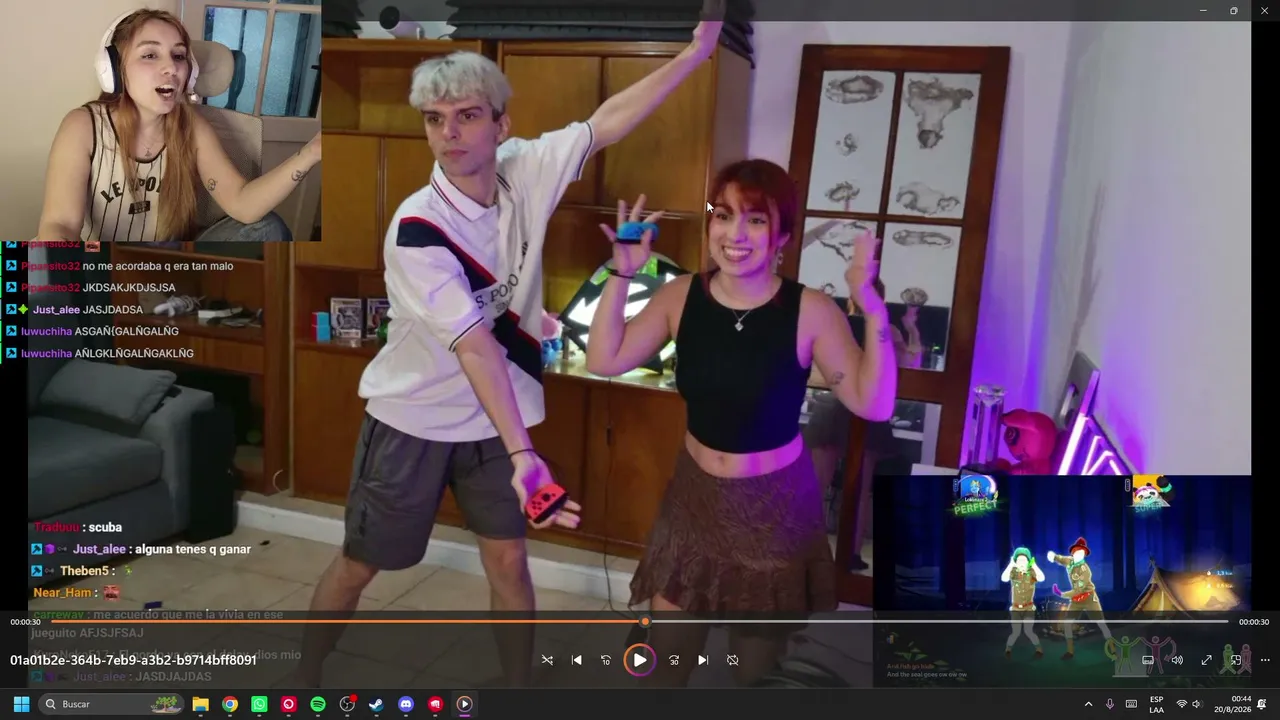Viewport: 1280px width, 720px height.
Task: Click the Buscar taskbar search box
Action: tap(112, 704)
